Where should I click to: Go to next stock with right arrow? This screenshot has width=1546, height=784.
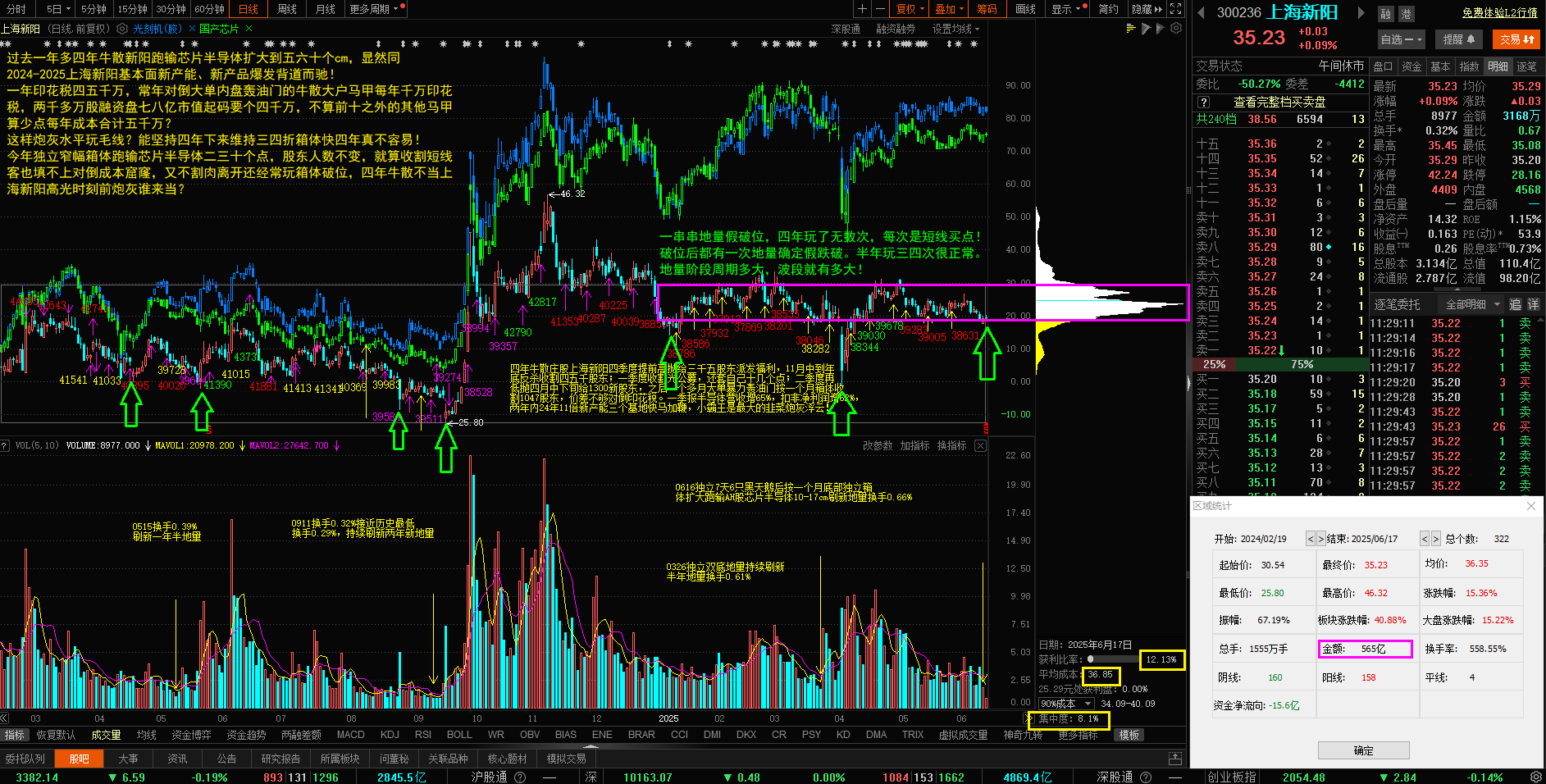pos(1361,12)
